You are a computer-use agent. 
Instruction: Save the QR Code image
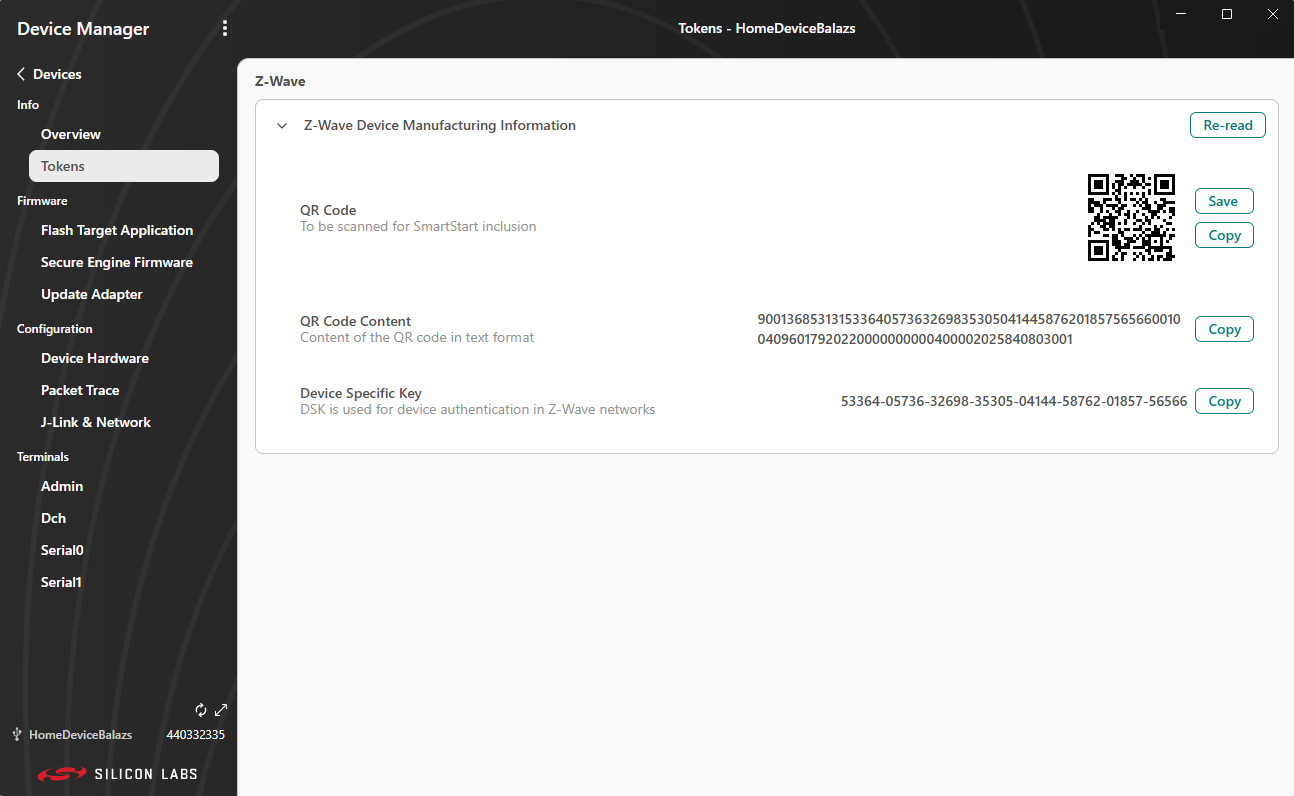coord(1224,201)
